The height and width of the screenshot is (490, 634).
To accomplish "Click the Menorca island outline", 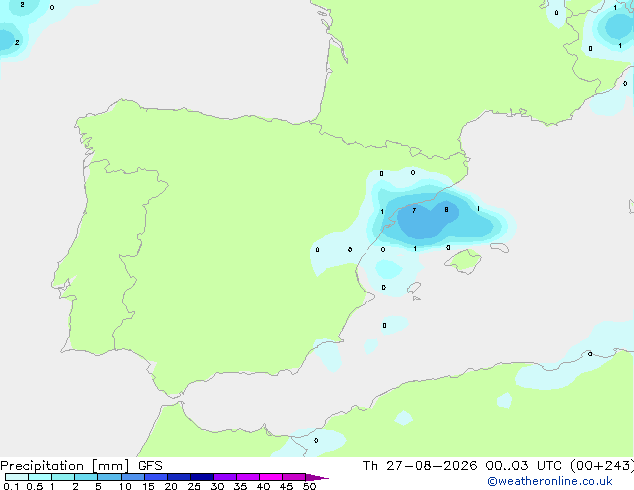I will pyautogui.click(x=499, y=248).
